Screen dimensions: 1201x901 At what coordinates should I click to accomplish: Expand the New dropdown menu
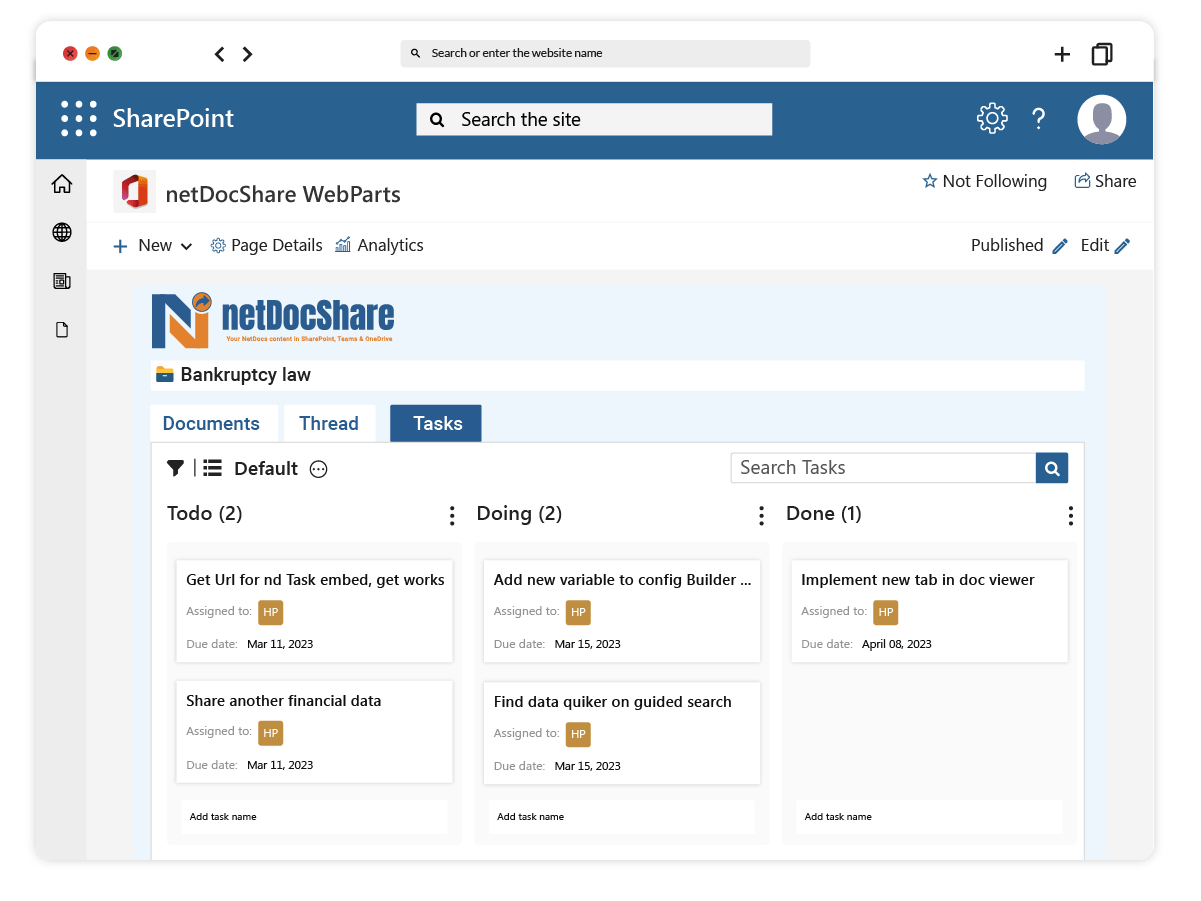coord(153,246)
